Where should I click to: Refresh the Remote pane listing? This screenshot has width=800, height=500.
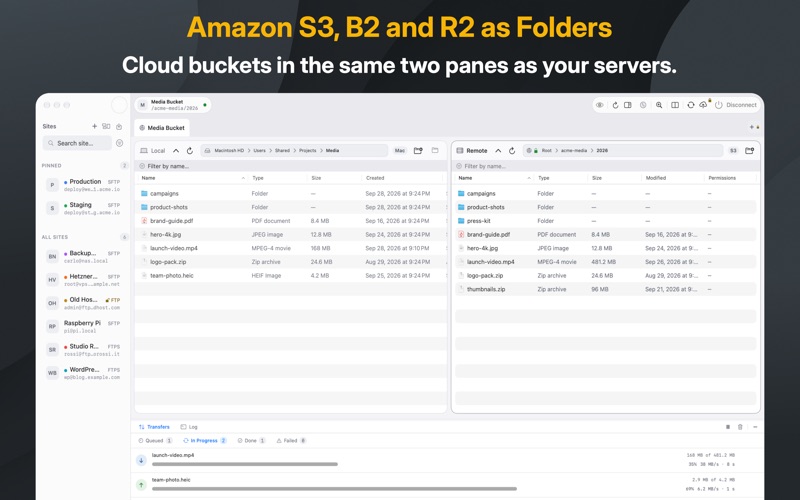(x=512, y=151)
